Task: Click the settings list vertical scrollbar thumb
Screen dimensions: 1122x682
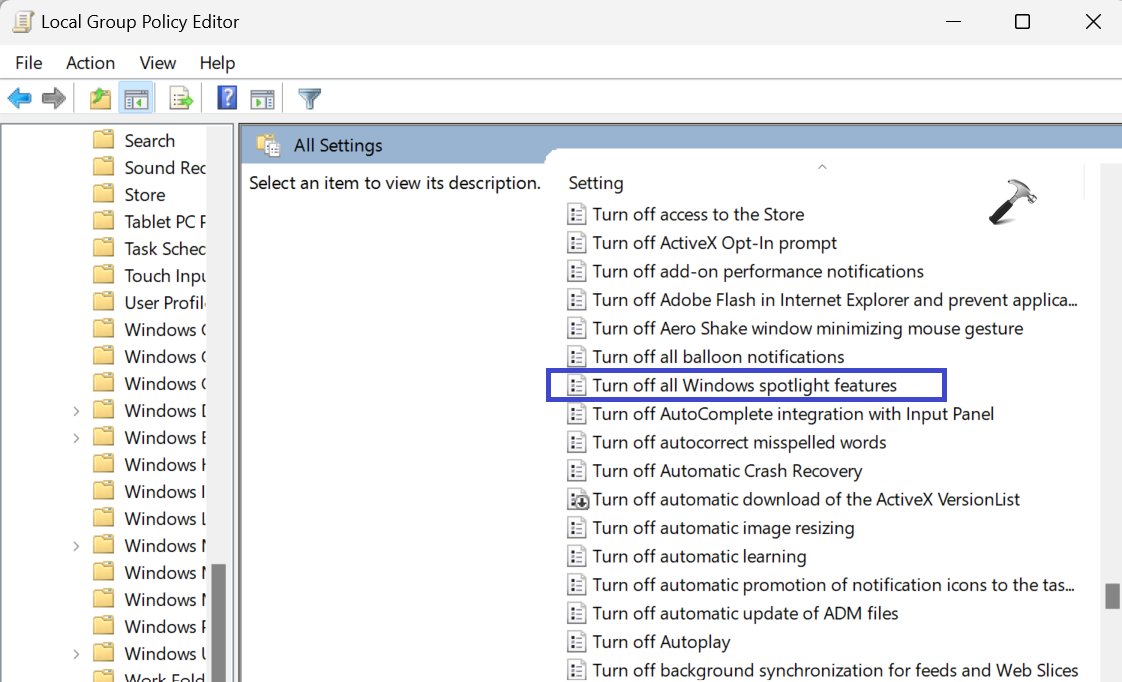Action: point(1111,596)
